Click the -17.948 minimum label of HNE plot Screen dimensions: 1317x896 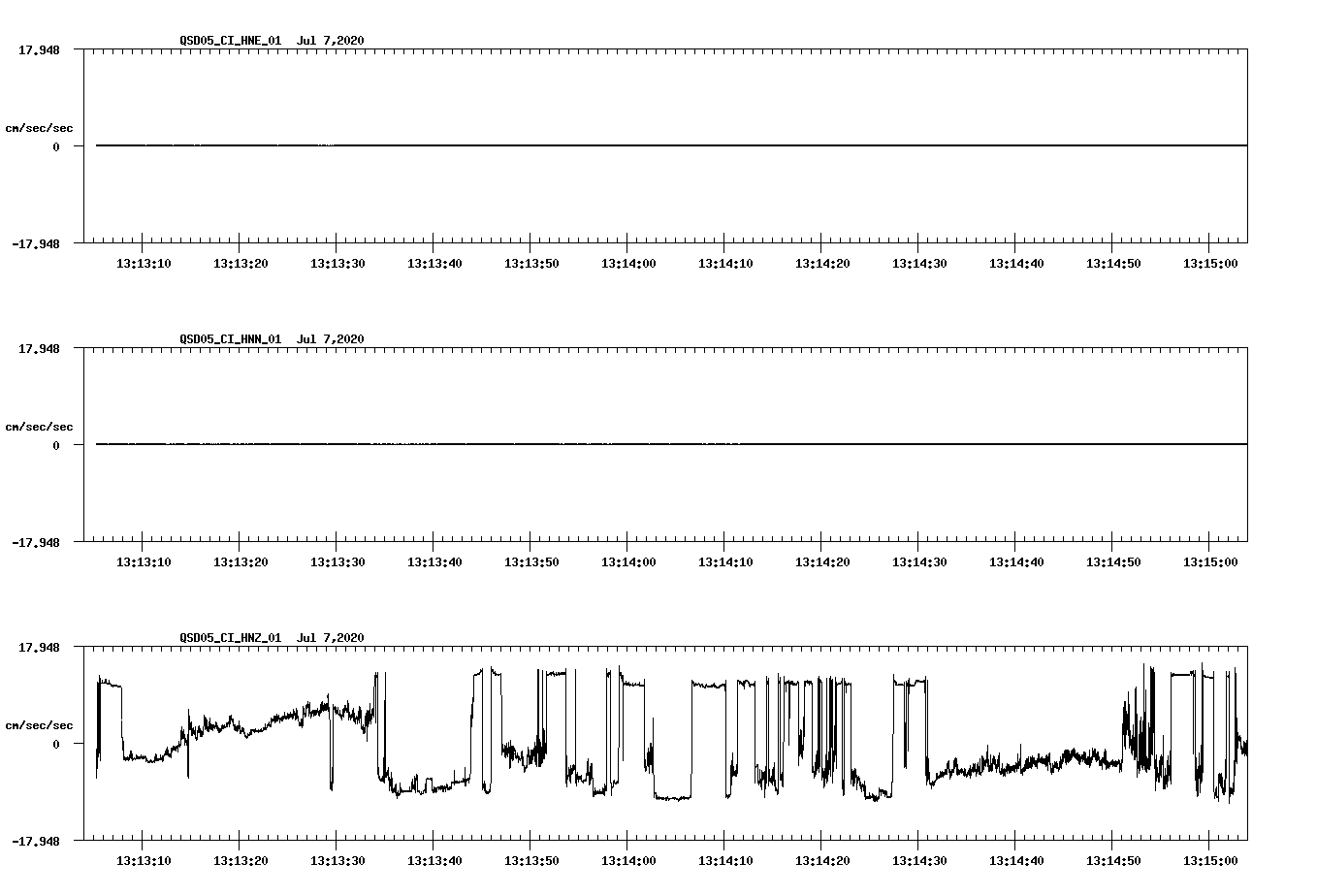[36, 243]
